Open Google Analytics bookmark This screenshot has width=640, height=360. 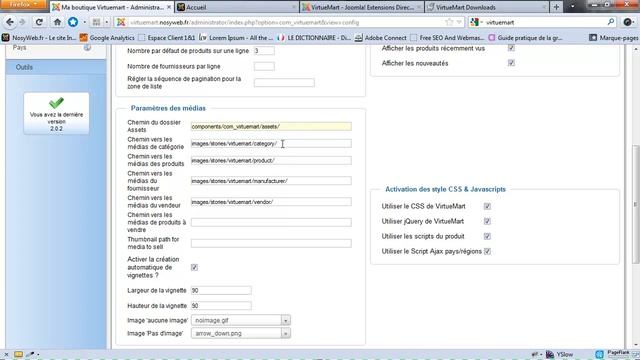tap(107, 38)
